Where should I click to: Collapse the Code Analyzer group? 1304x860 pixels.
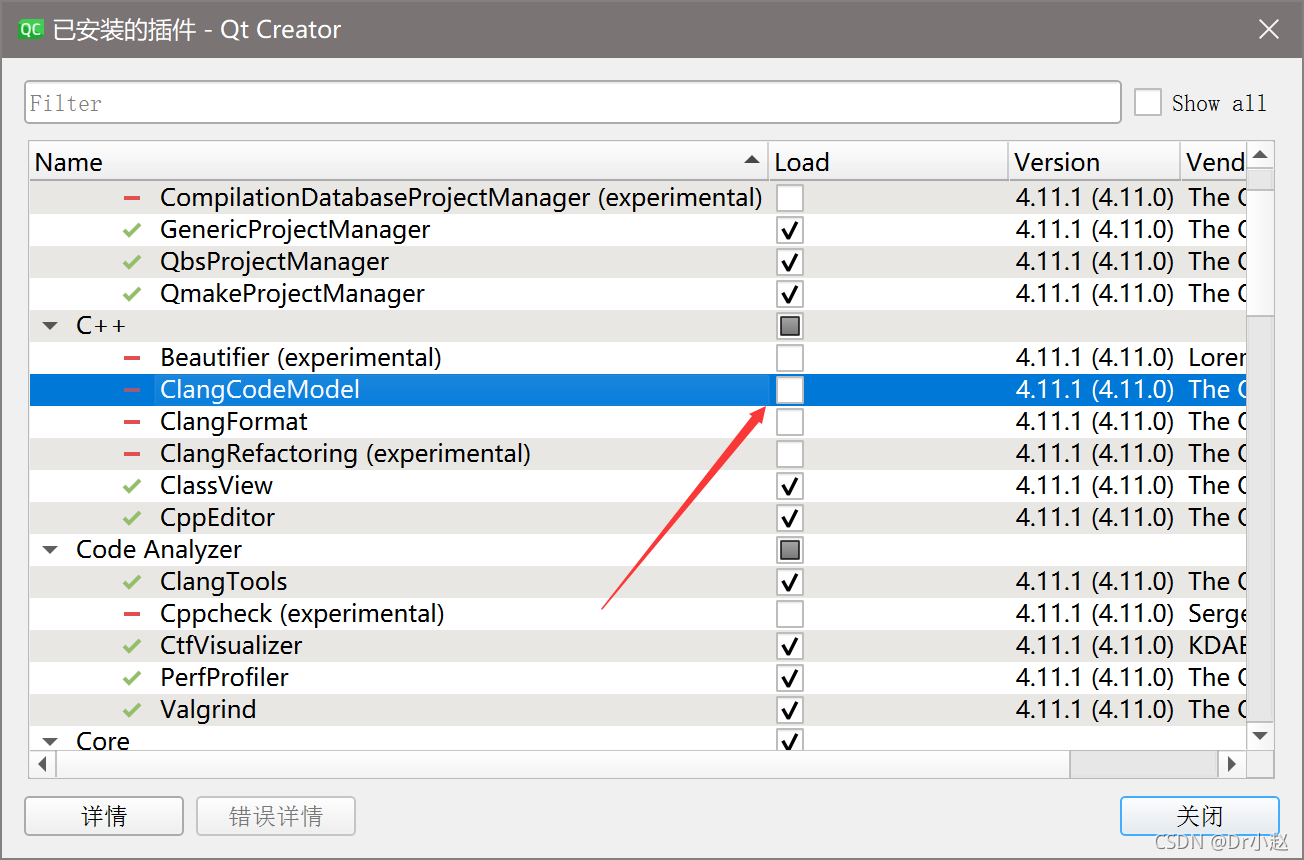tap(49, 550)
